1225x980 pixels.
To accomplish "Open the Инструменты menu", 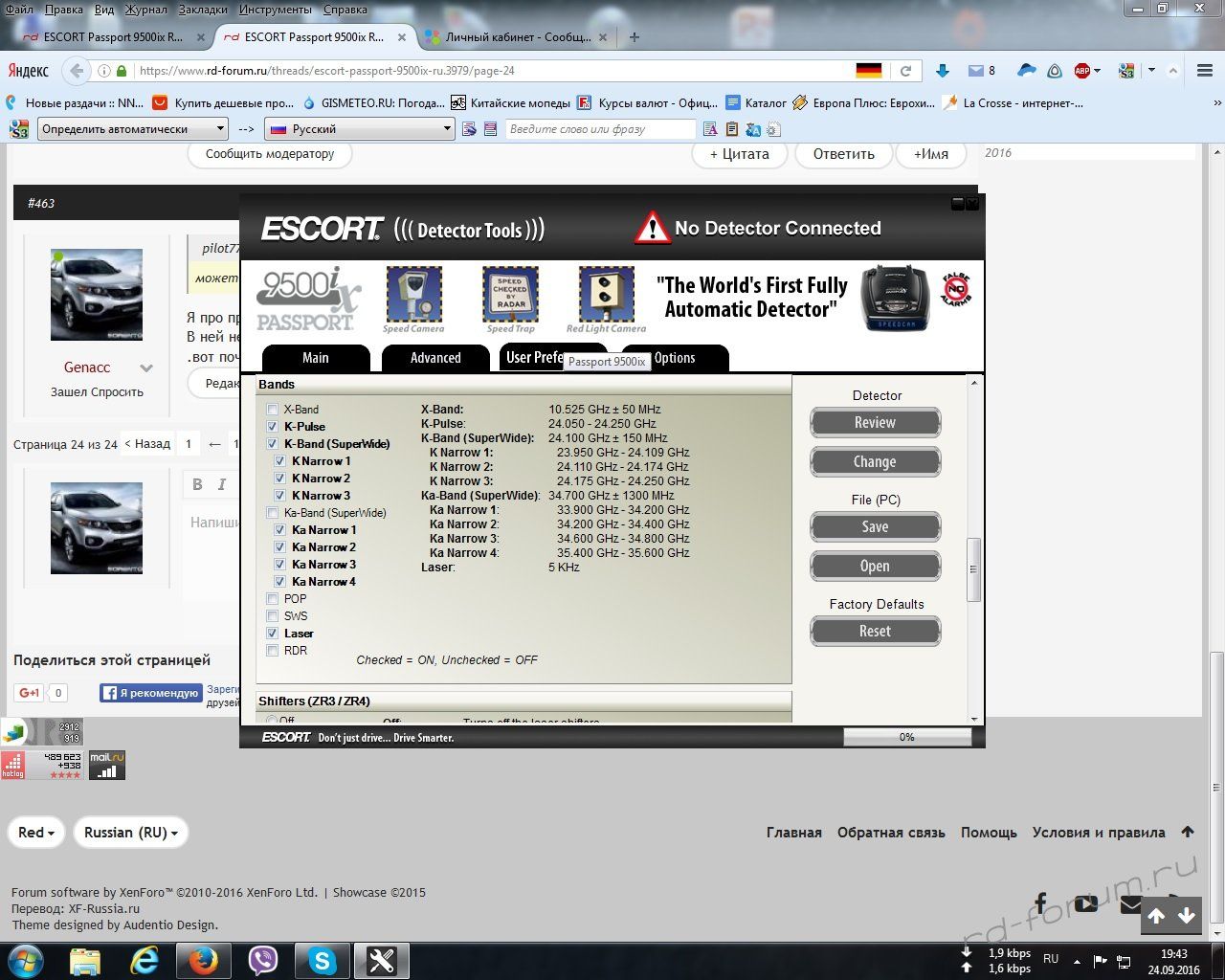I will [275, 10].
